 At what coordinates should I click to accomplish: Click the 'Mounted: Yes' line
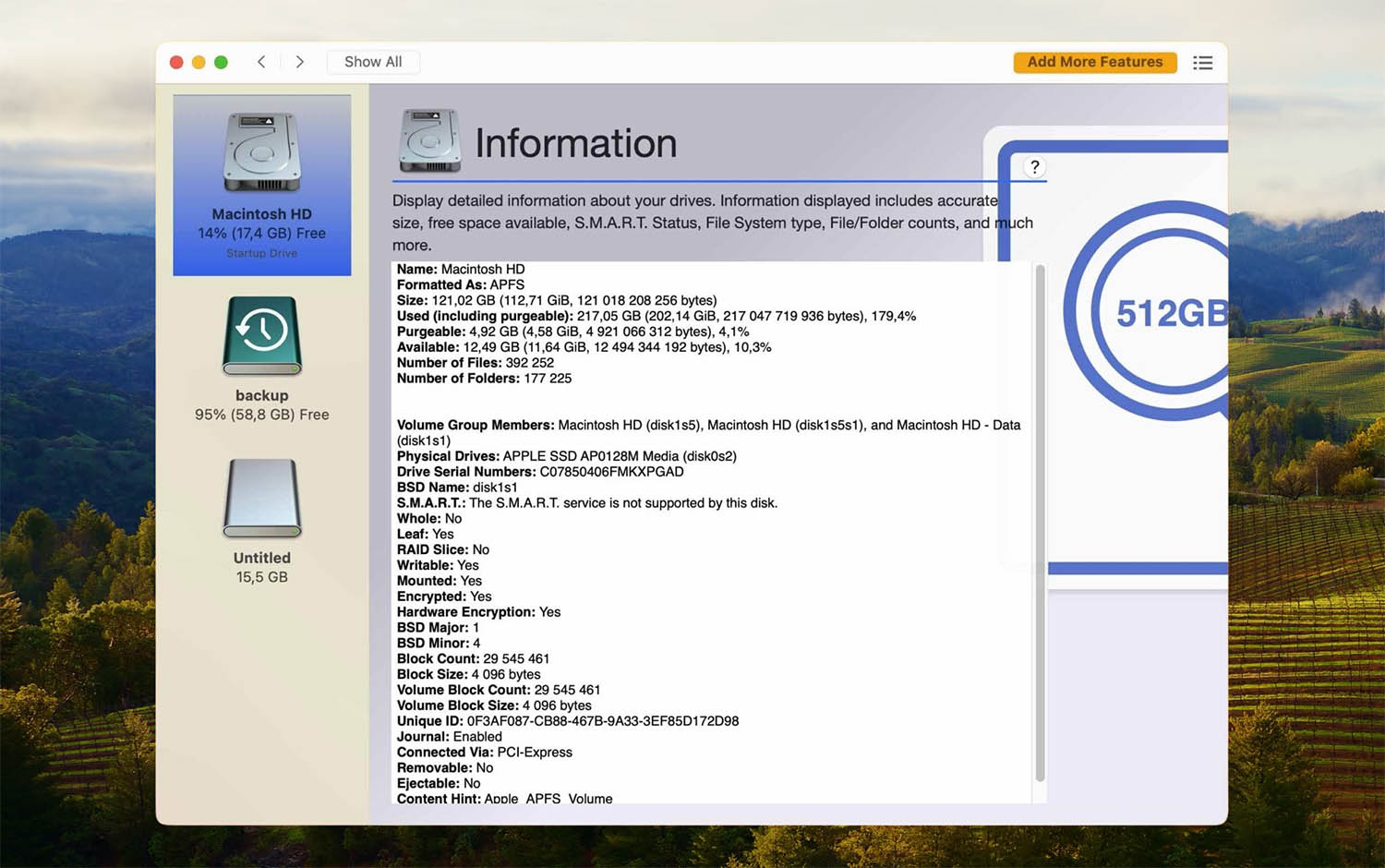pyautogui.click(x=440, y=581)
